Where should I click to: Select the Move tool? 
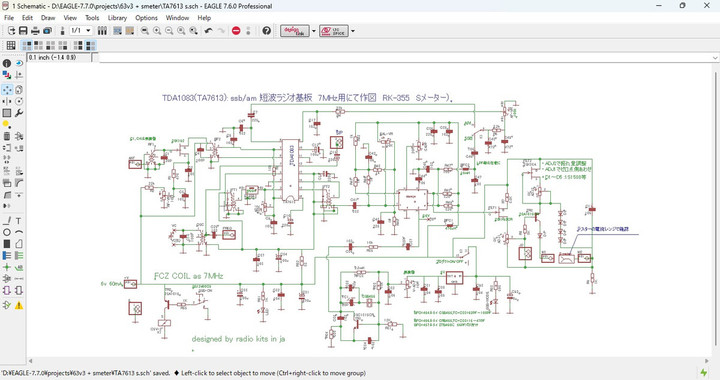coord(7,89)
